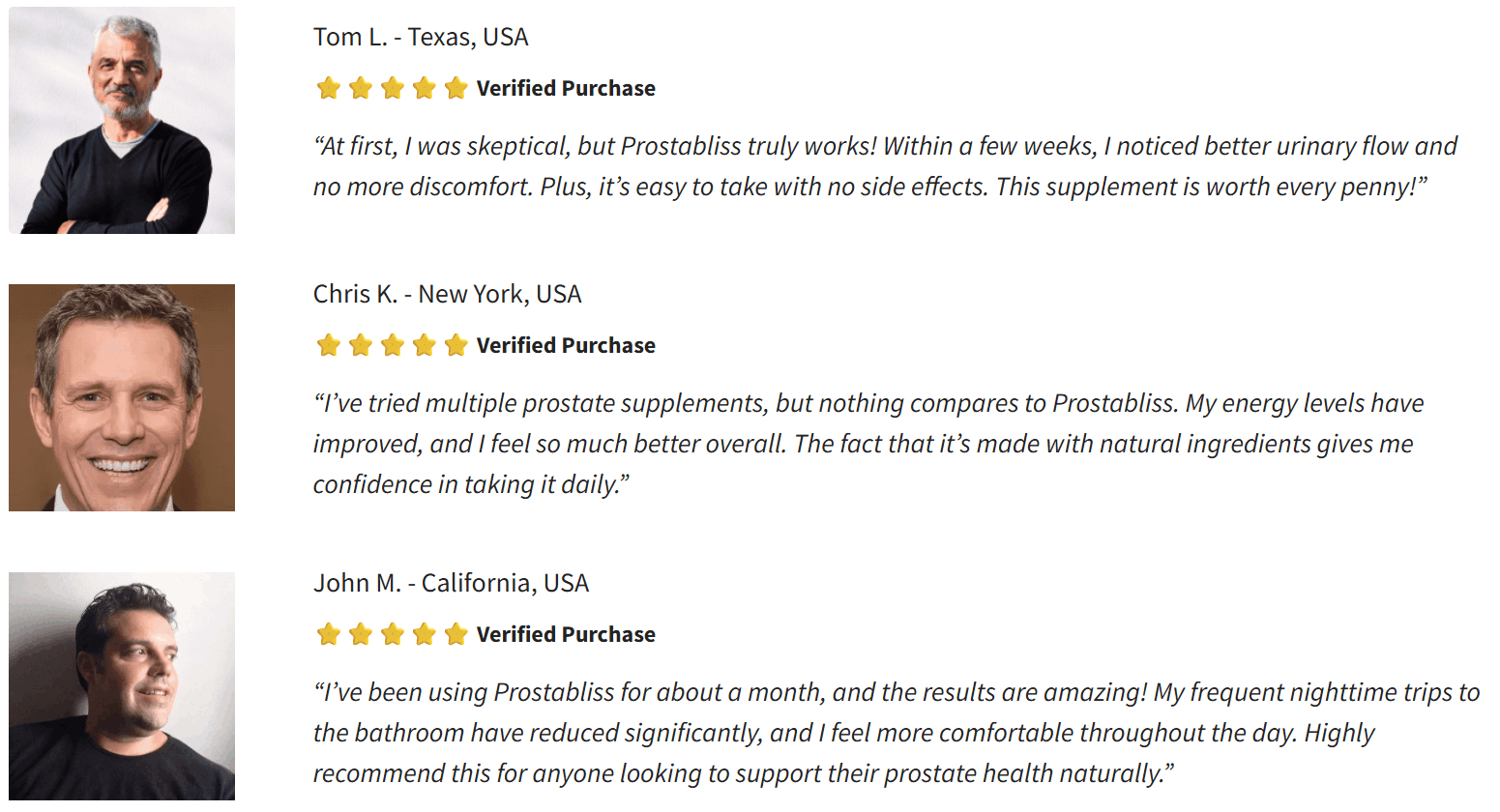This screenshot has width=1500, height=812.
Task: Click the Verified Purchase label under John M.
Action: 566,634
